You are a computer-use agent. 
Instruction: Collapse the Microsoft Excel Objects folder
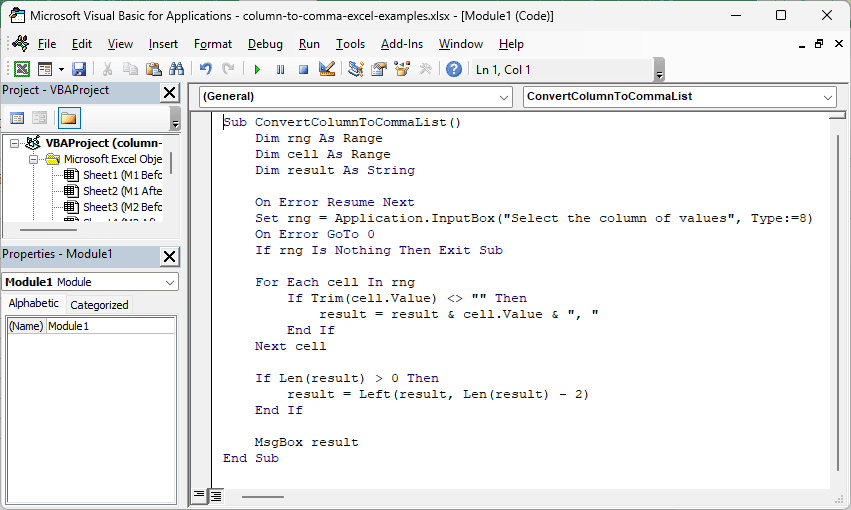coord(34,160)
